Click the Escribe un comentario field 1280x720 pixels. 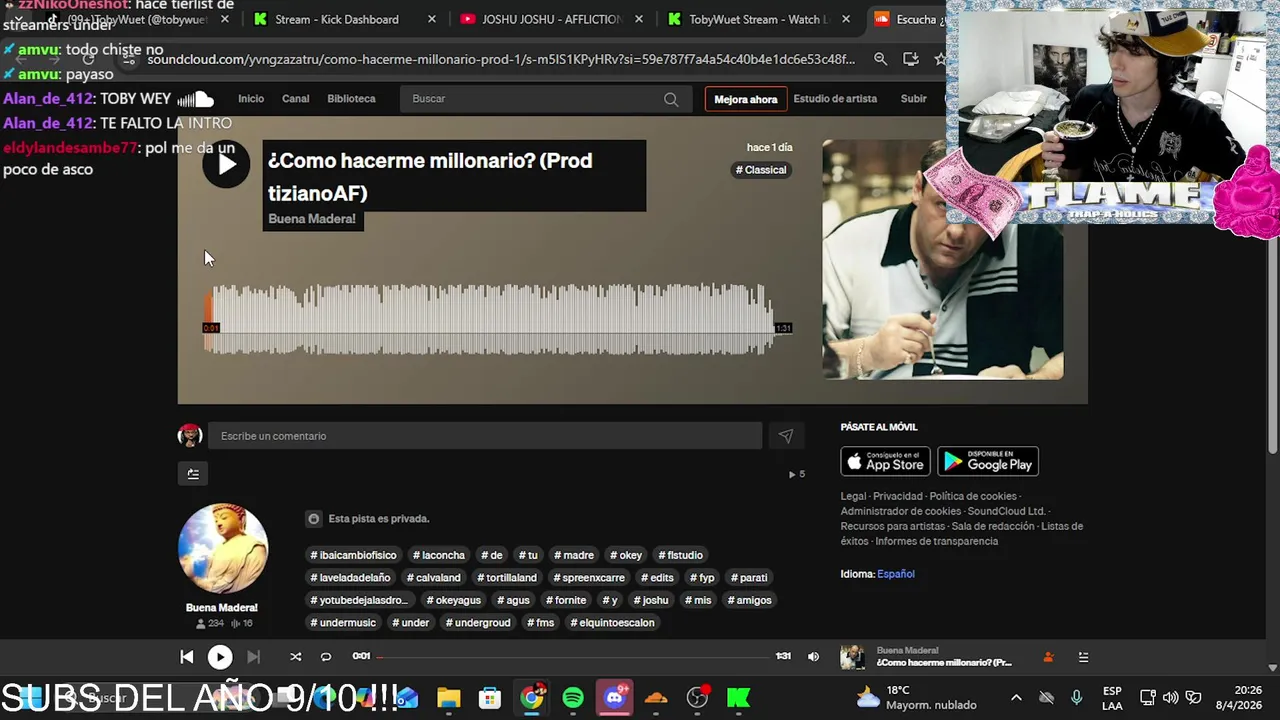coord(485,436)
